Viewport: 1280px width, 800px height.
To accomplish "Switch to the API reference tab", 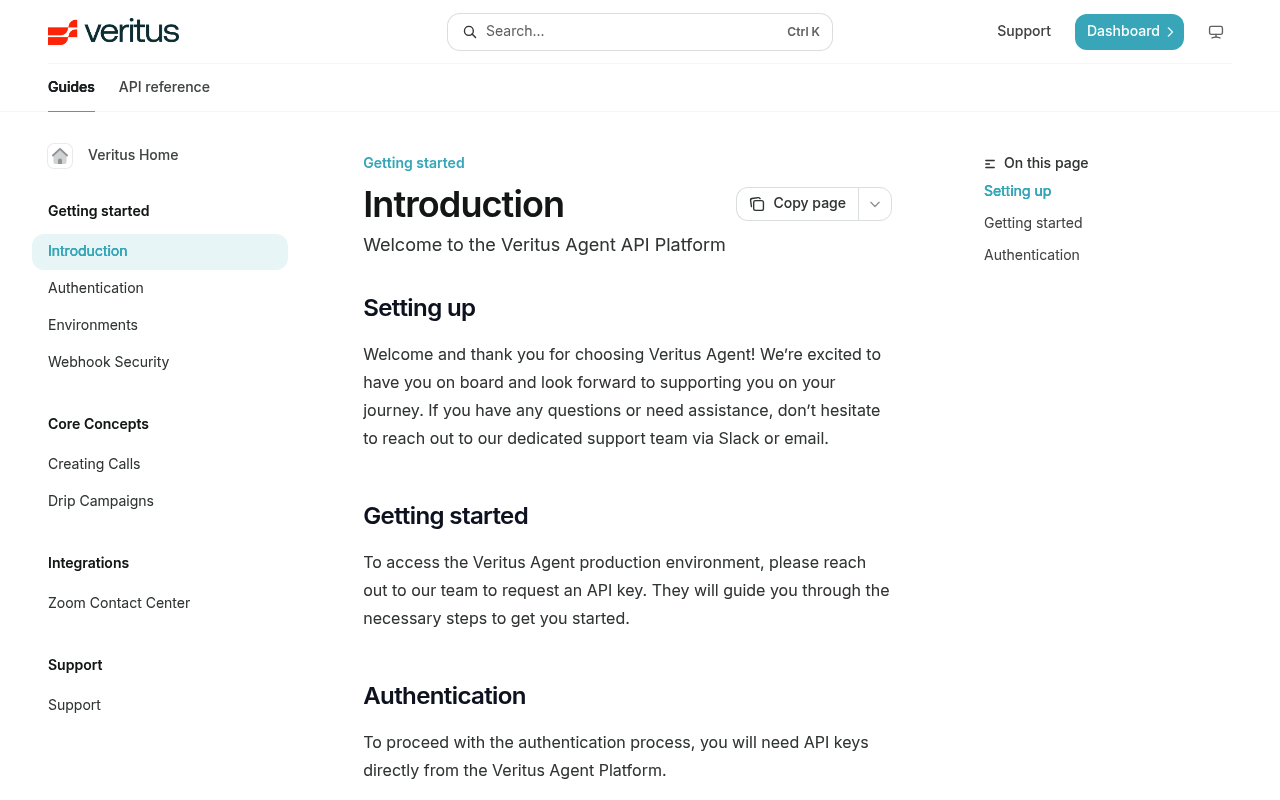I will pyautogui.click(x=164, y=87).
